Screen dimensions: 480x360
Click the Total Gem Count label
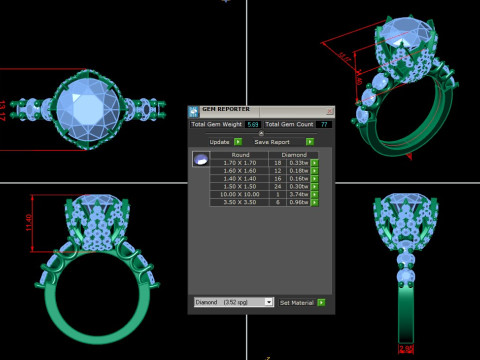click(x=289, y=124)
